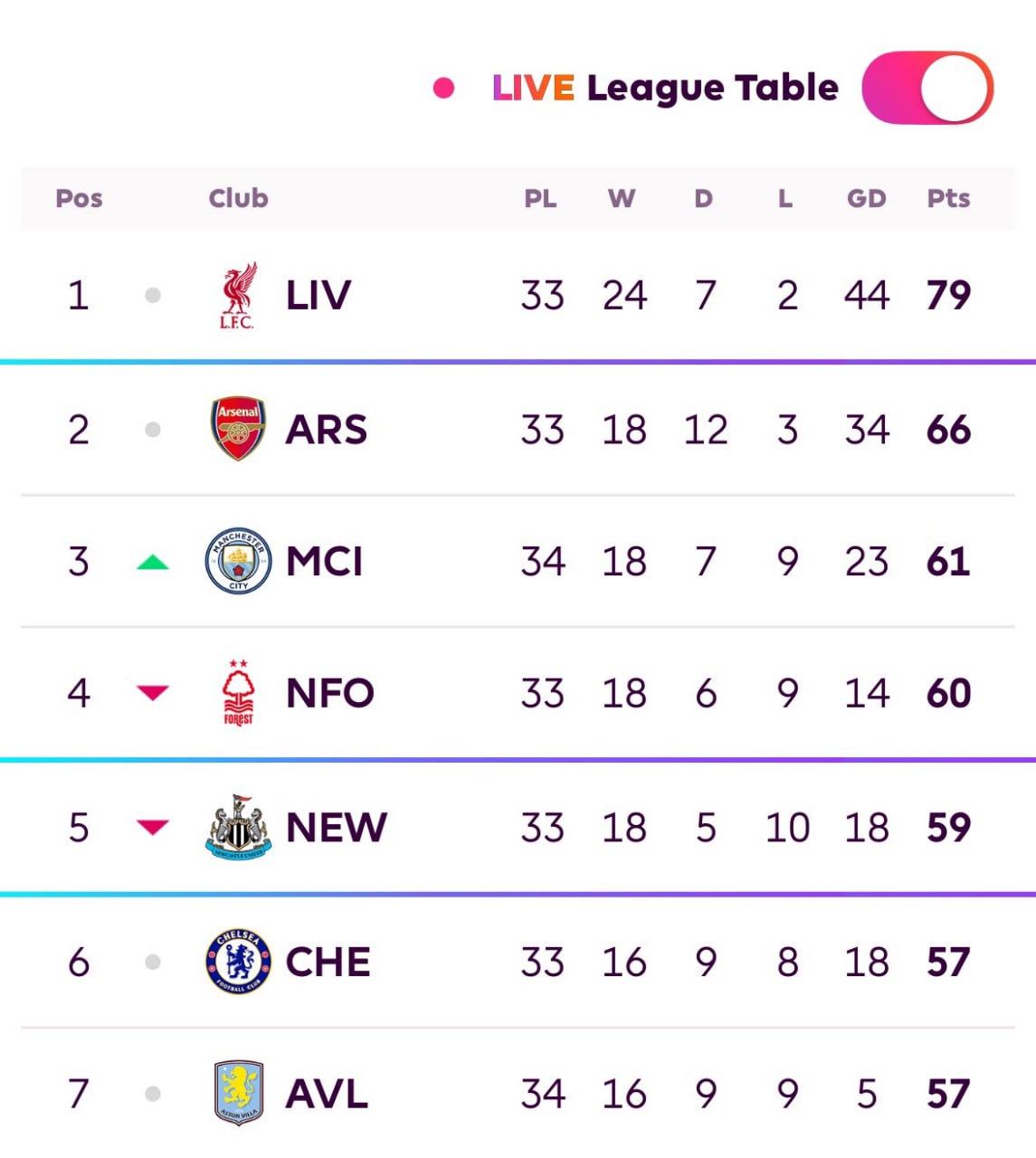The image size is (1036, 1158).
Task: Toggle the LIVE League Table switch
Action: [927, 88]
